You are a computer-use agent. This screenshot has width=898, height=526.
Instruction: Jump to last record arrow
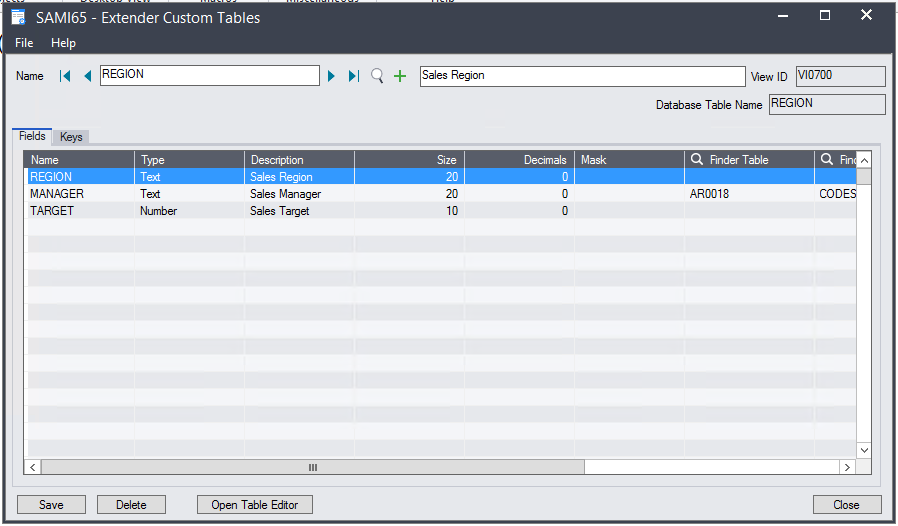point(353,76)
